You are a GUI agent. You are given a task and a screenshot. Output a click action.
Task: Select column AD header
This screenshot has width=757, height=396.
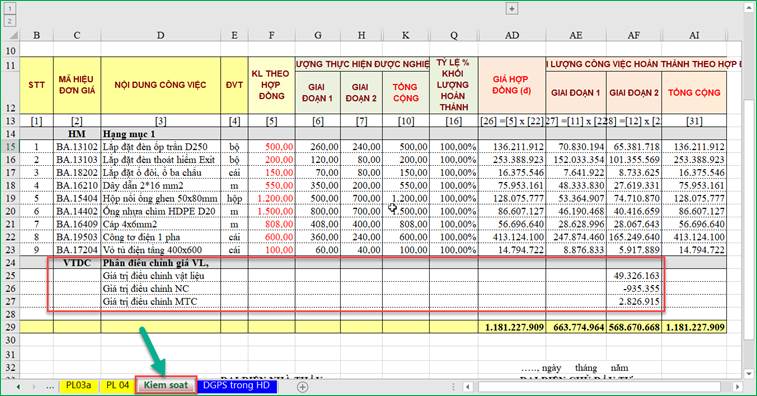click(x=512, y=35)
